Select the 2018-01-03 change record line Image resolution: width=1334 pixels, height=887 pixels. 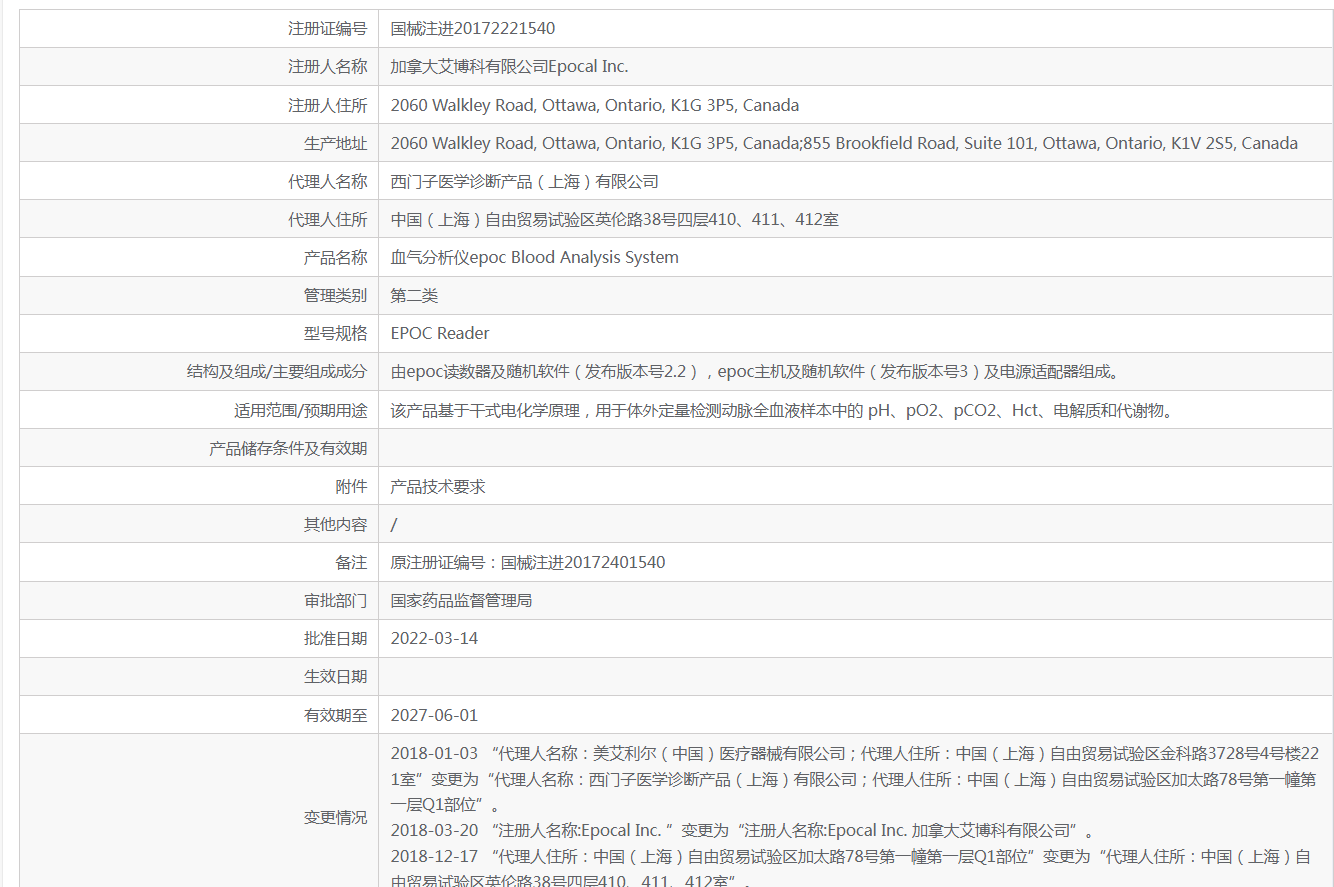point(855,778)
